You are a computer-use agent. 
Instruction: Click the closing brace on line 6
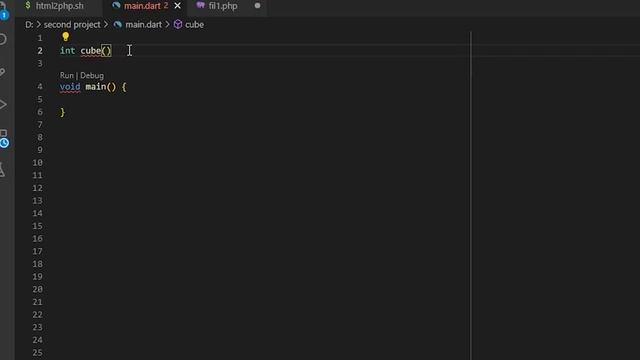pos(62,112)
